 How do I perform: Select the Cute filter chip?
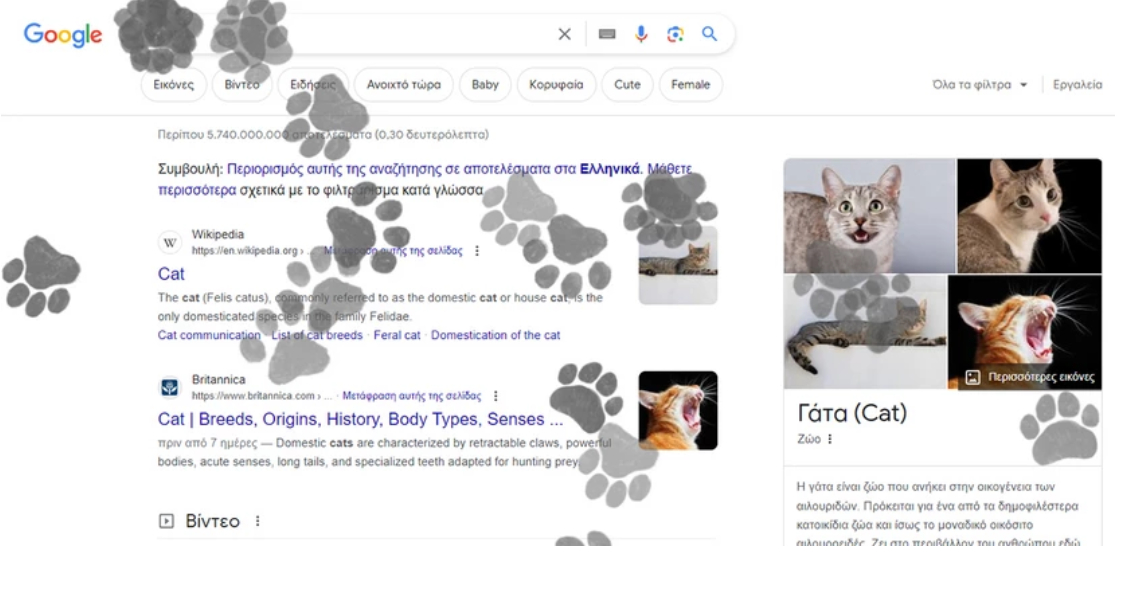[627, 85]
